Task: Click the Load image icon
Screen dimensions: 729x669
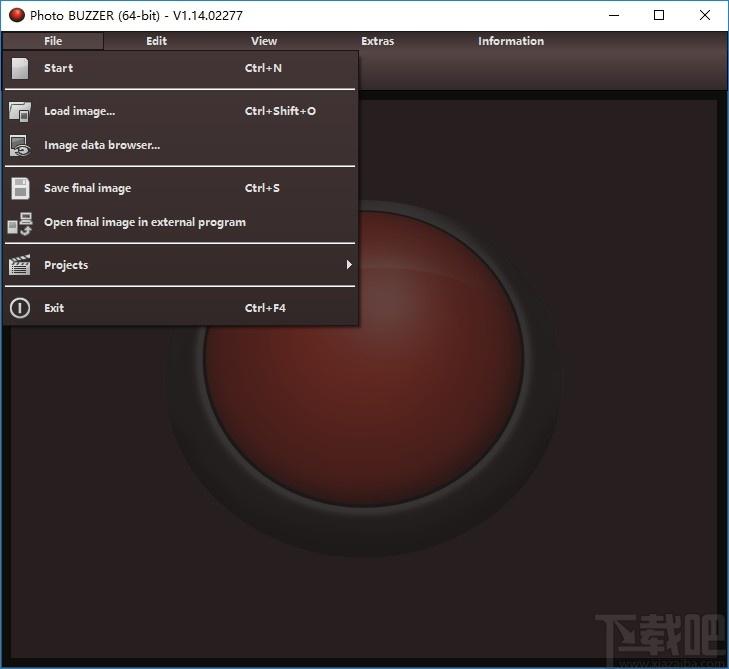Action: [20, 112]
